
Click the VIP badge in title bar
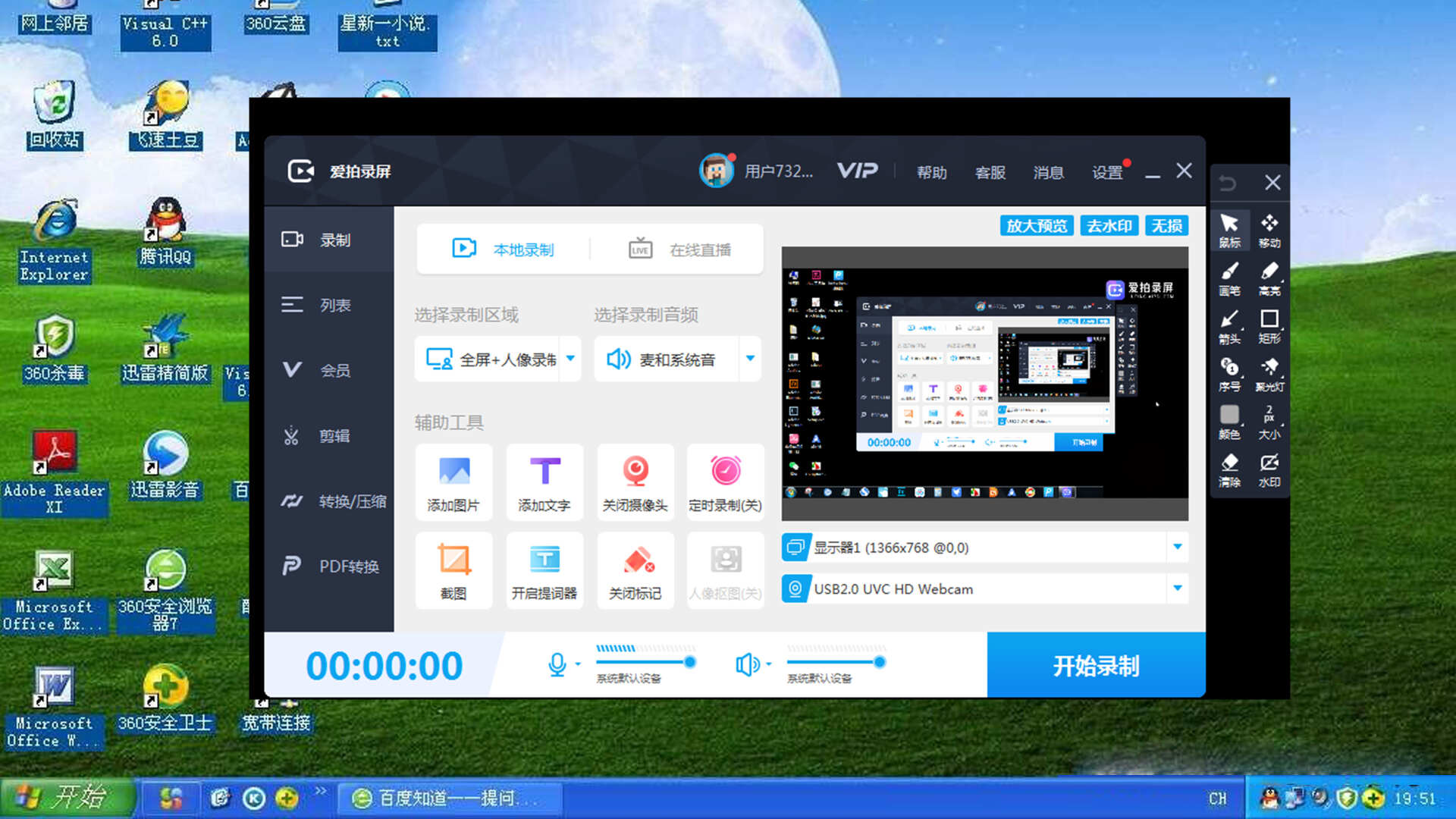[x=857, y=171]
